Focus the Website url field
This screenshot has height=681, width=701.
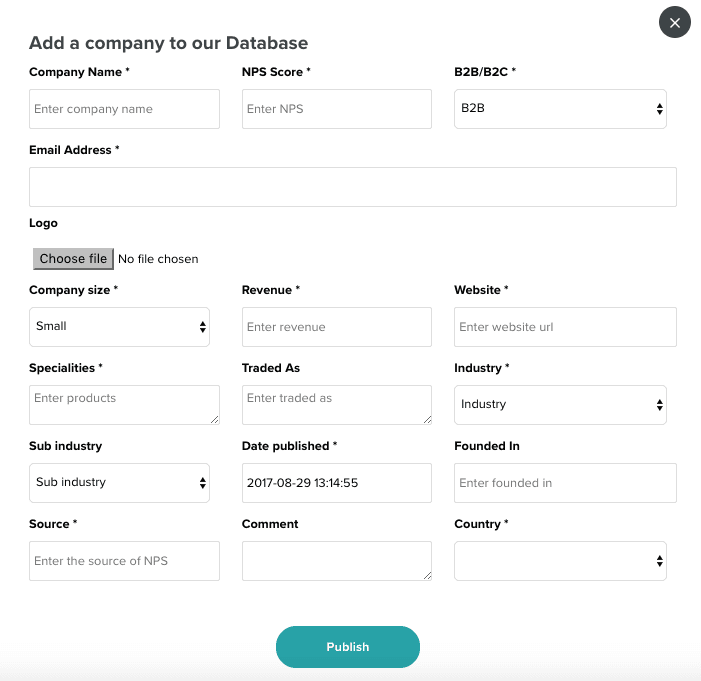[565, 327]
